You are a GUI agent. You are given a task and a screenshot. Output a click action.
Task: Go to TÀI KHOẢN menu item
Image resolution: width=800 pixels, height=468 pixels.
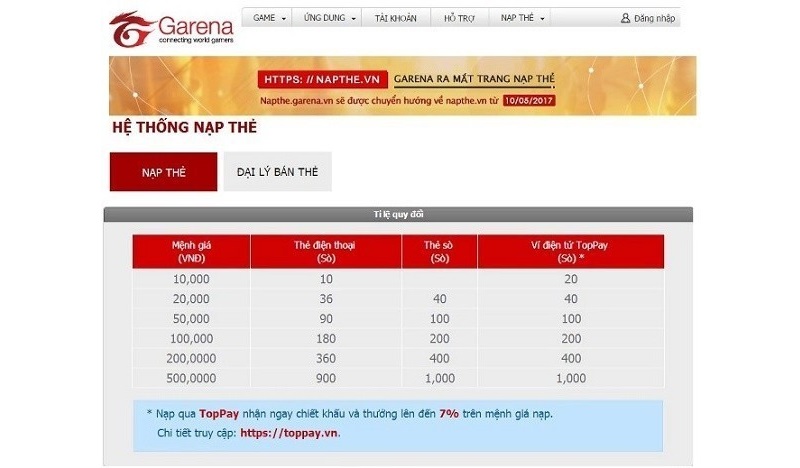click(395, 18)
